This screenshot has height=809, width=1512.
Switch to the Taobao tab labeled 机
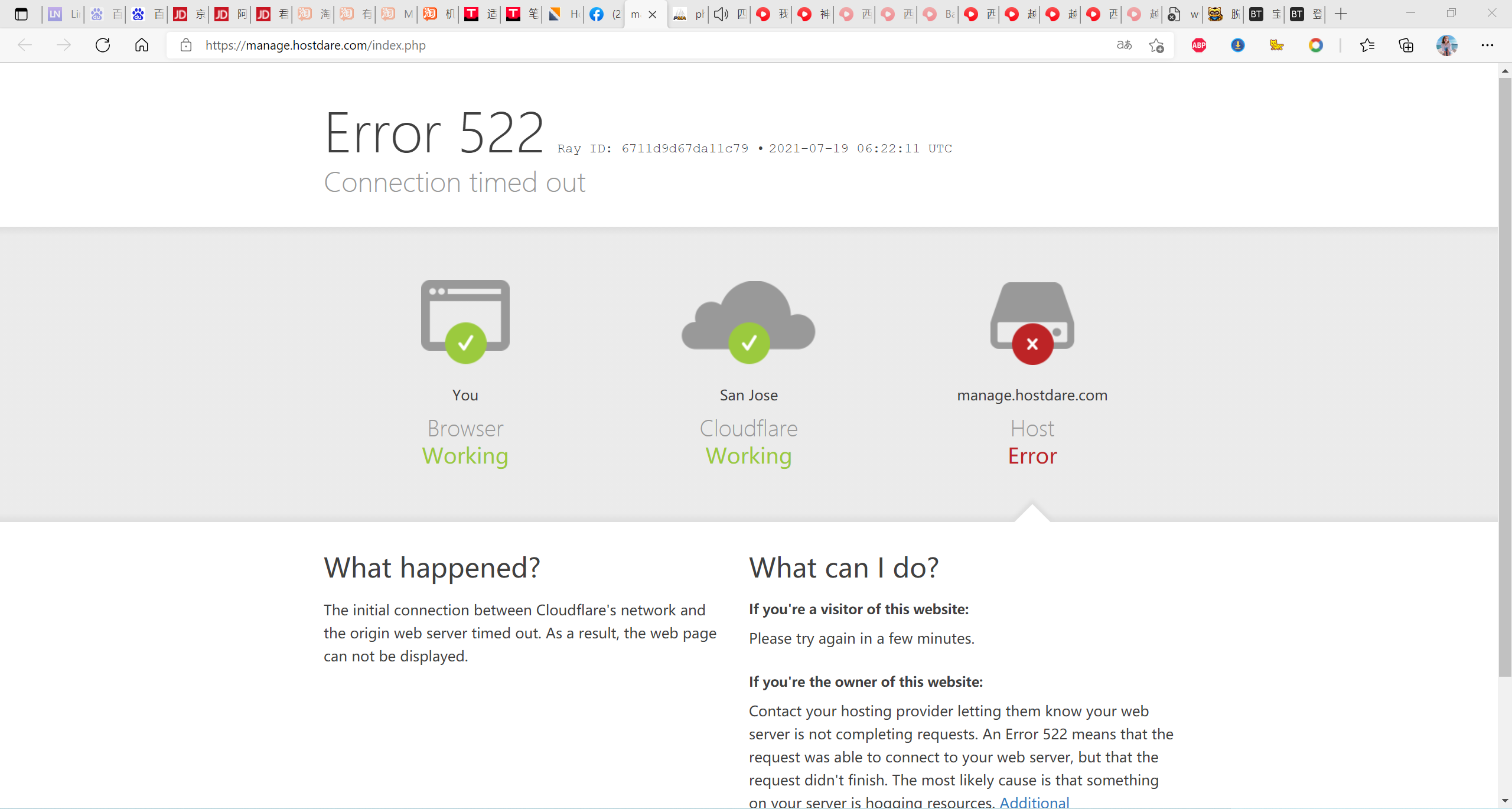pyautogui.click(x=438, y=14)
